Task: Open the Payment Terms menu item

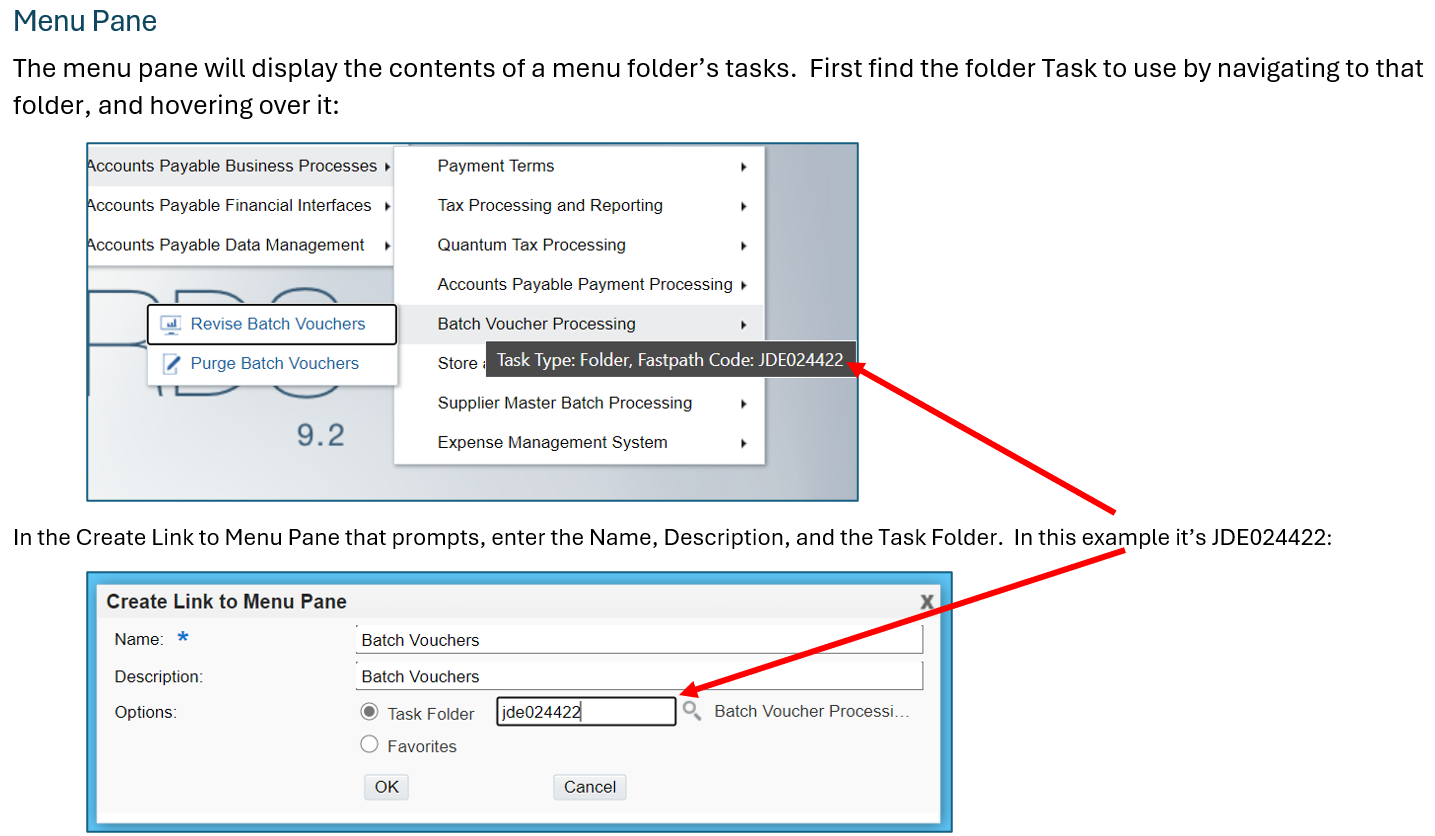Action: 496,166
